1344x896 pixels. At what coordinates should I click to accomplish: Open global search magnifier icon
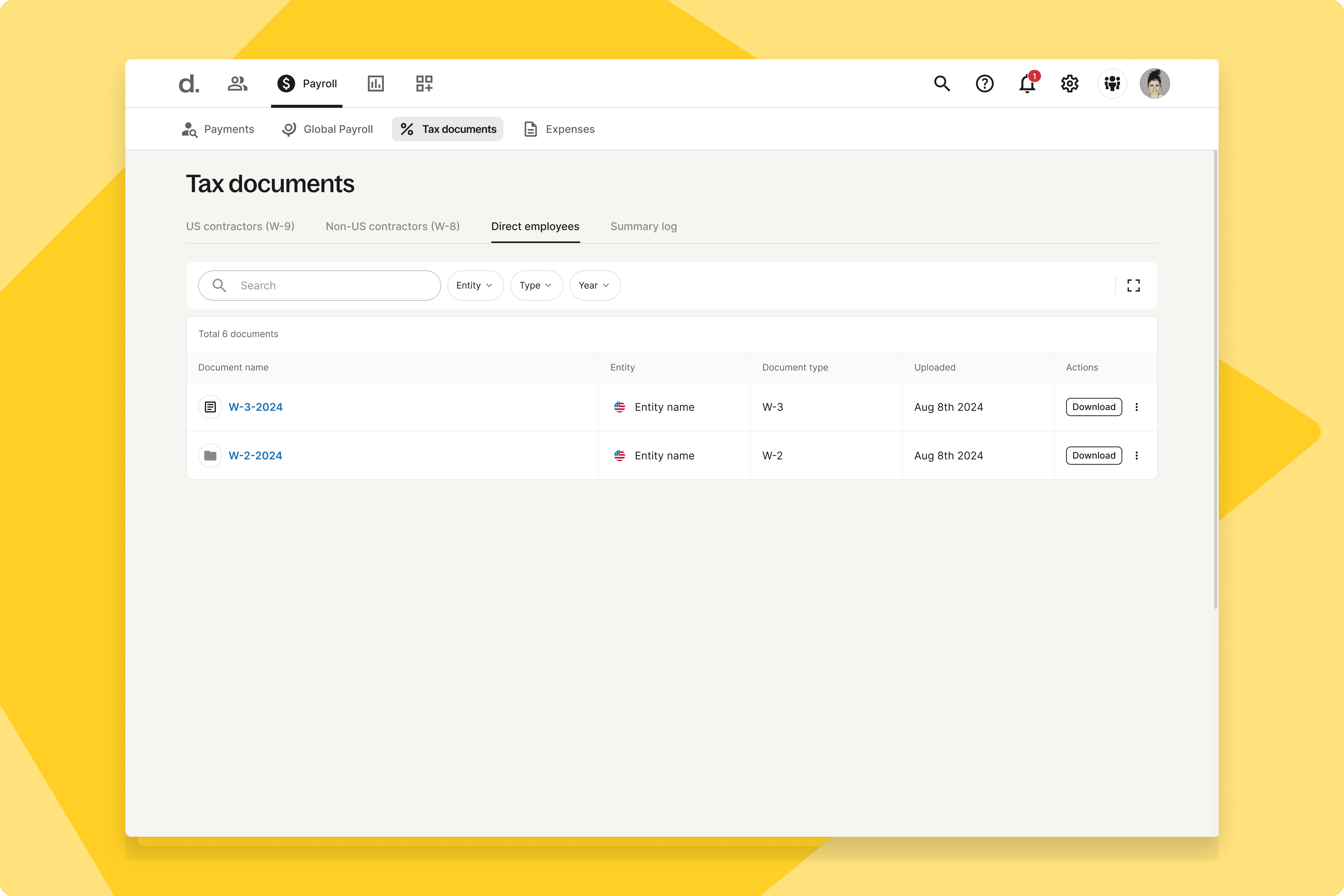[942, 84]
